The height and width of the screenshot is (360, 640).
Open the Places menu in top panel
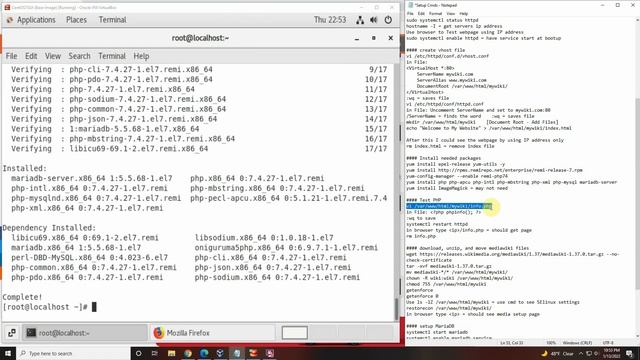pos(76,20)
